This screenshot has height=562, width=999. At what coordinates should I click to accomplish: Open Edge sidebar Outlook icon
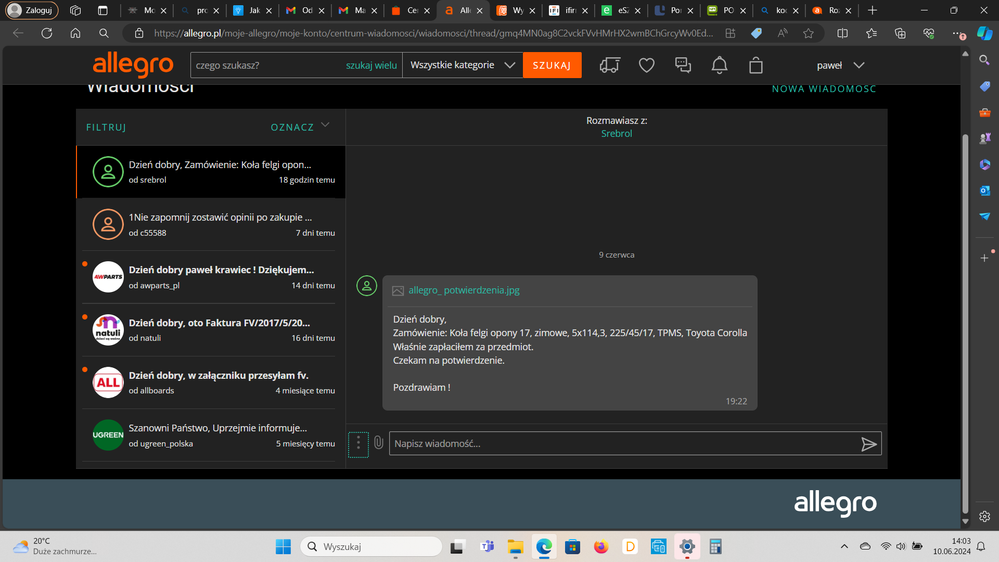pos(984,191)
